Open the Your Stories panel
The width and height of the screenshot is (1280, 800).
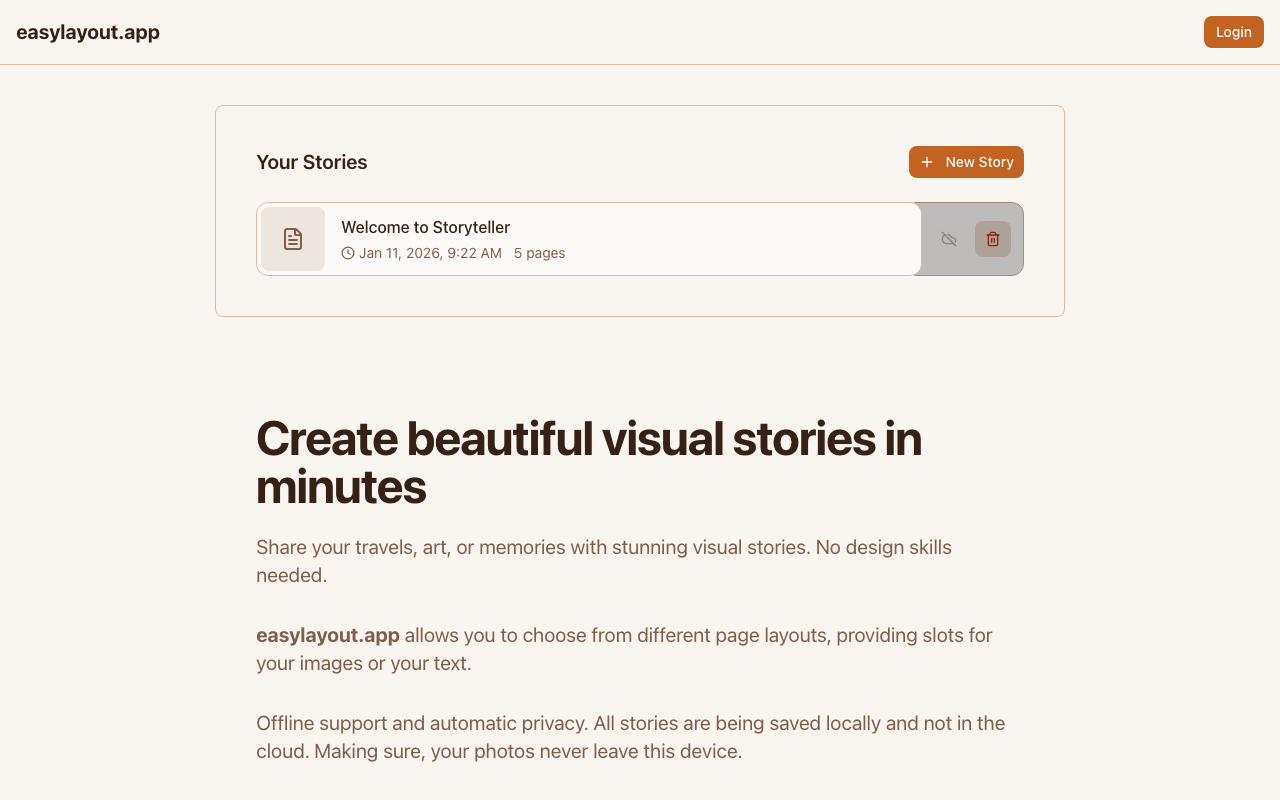click(x=640, y=210)
